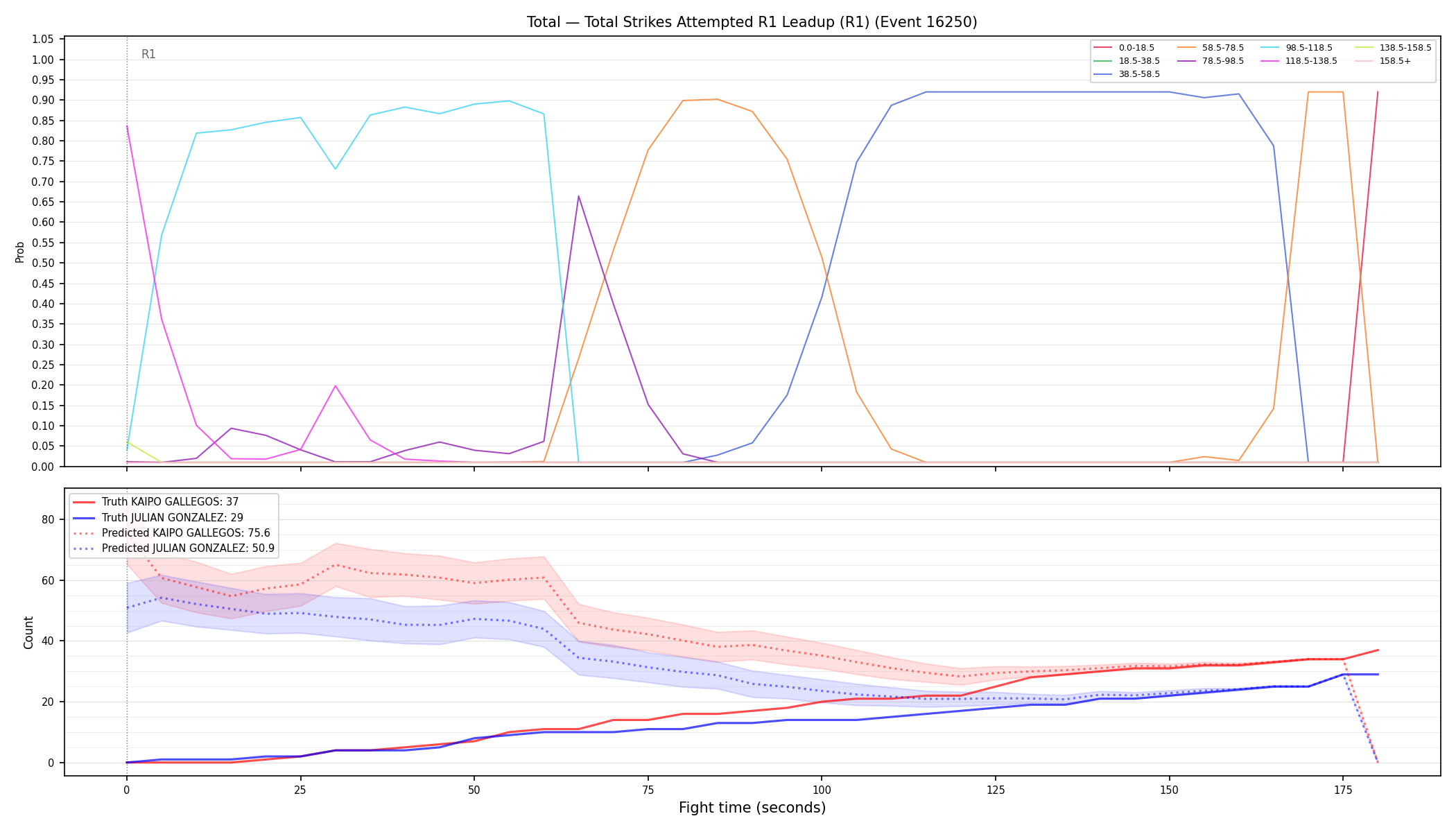
Task: Click the "Prob" y-axis label
Action: click(x=20, y=252)
